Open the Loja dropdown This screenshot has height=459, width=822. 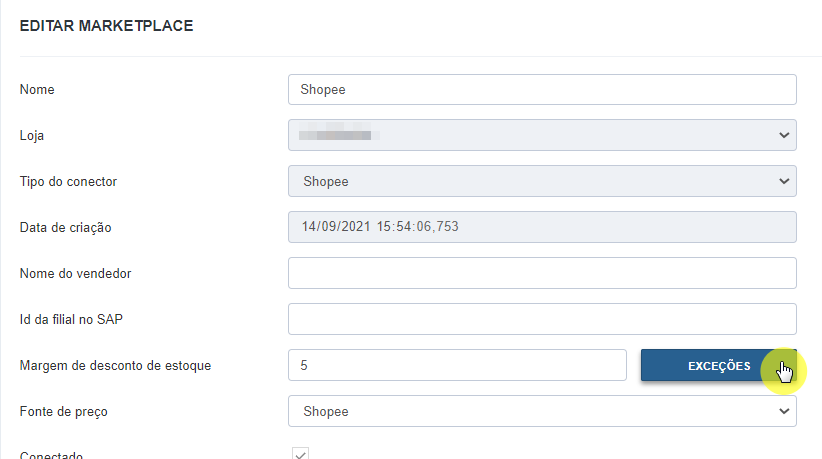coord(542,135)
